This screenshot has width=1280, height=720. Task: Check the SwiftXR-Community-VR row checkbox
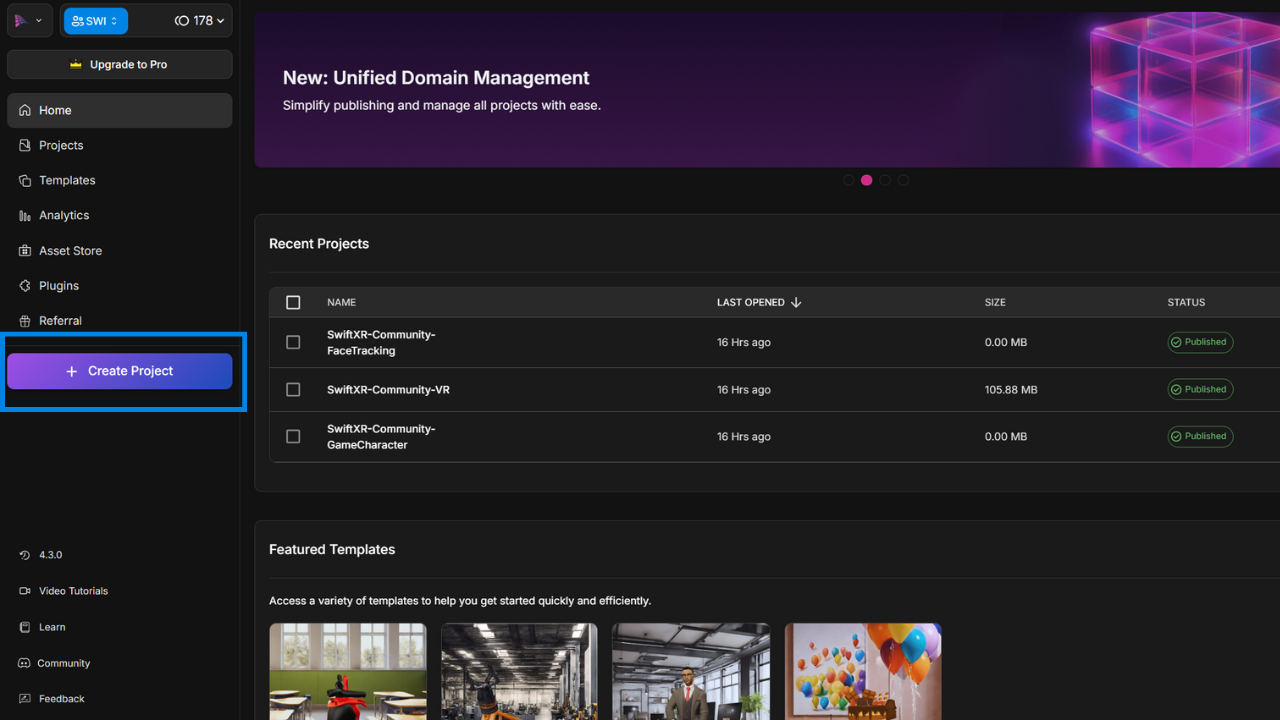pos(293,389)
